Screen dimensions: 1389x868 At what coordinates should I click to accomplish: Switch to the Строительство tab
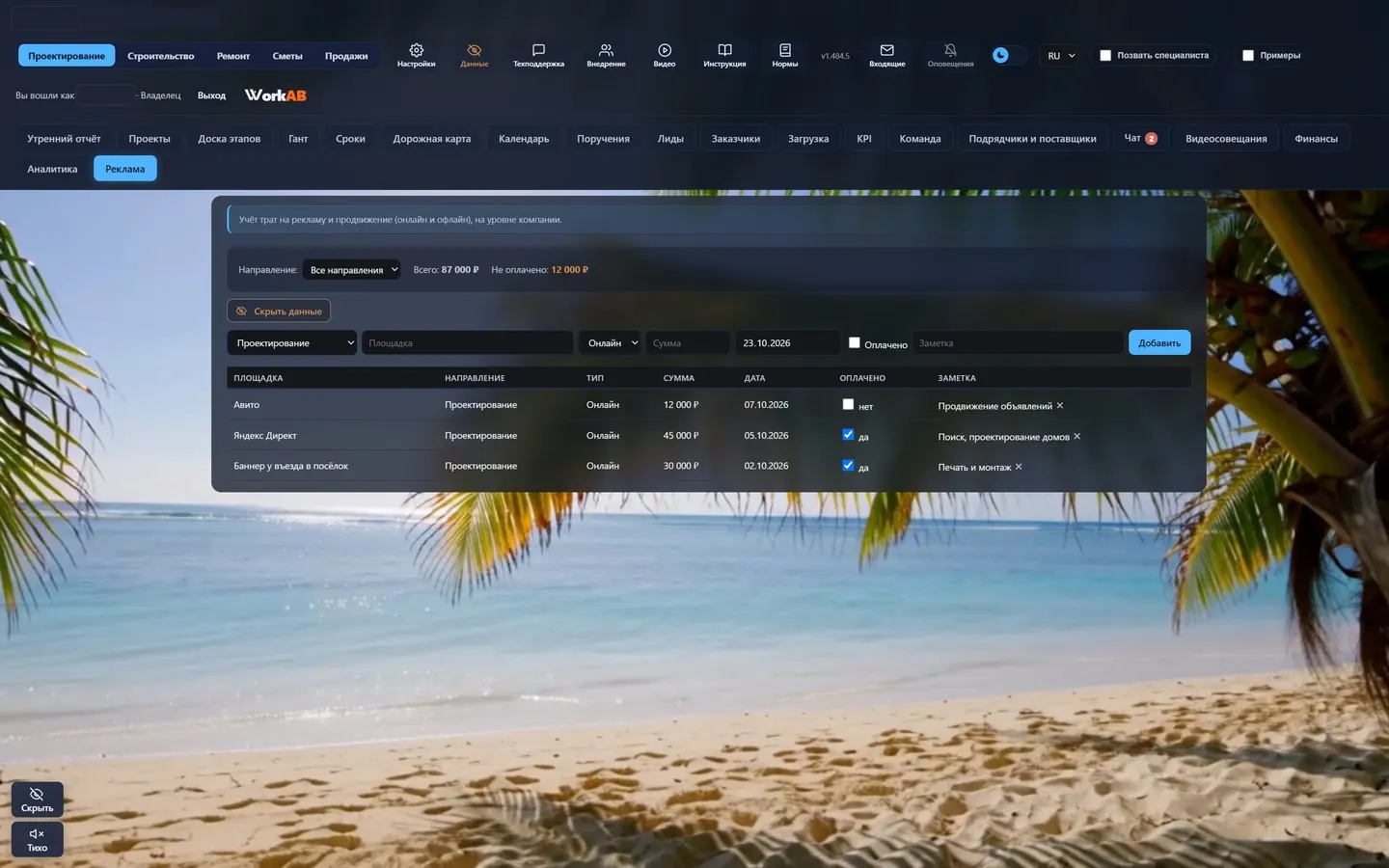point(161,56)
